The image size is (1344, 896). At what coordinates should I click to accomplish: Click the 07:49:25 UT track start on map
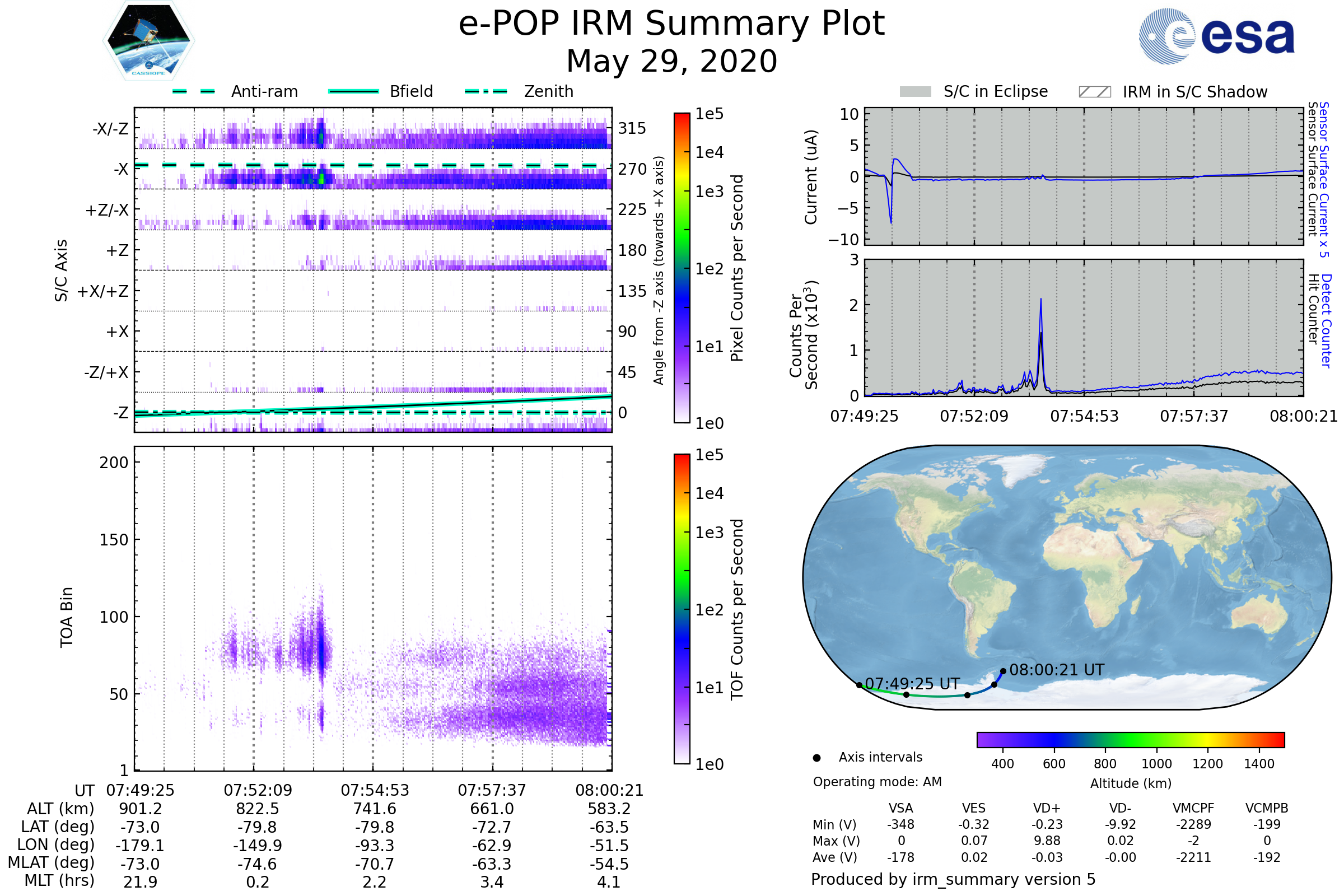pyautogui.click(x=860, y=685)
